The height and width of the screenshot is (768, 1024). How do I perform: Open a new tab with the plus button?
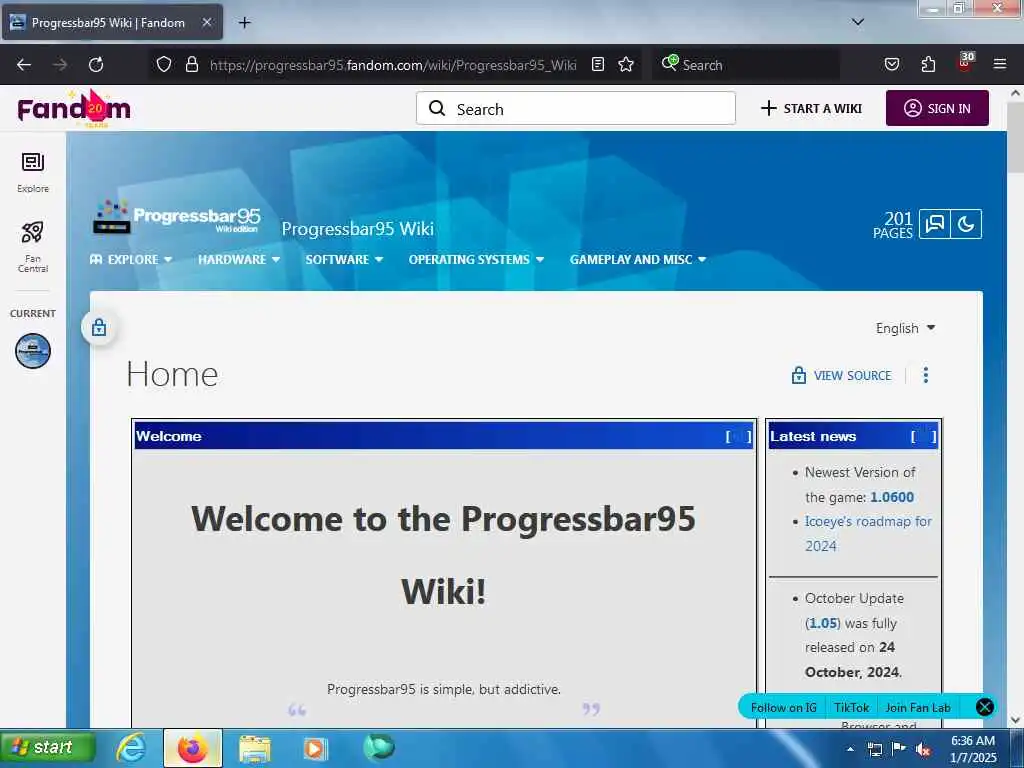point(244,23)
